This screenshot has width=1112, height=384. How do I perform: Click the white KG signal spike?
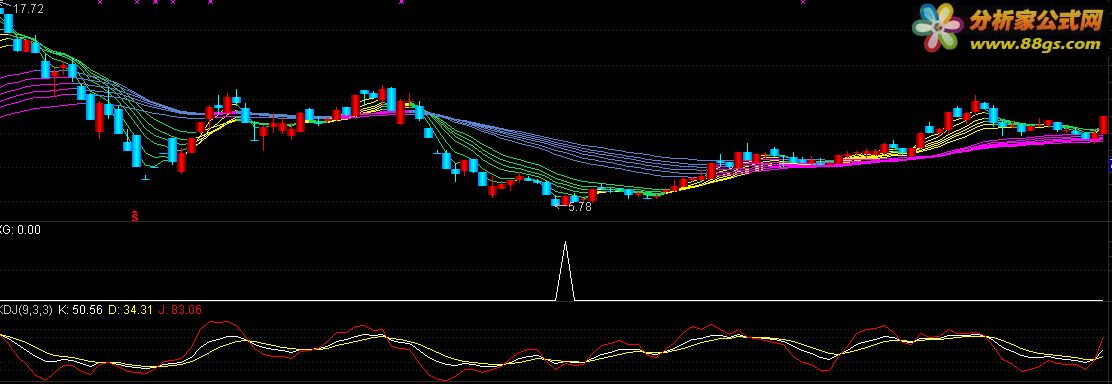pos(565,271)
